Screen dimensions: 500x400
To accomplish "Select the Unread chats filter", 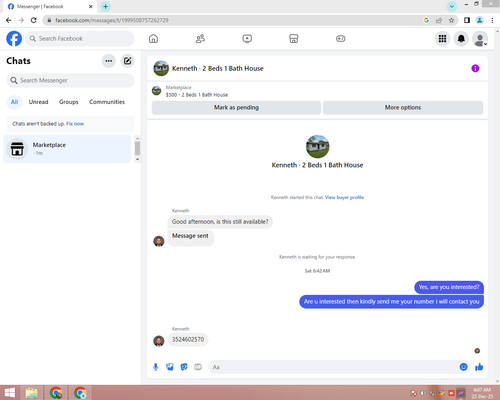I will click(38, 102).
